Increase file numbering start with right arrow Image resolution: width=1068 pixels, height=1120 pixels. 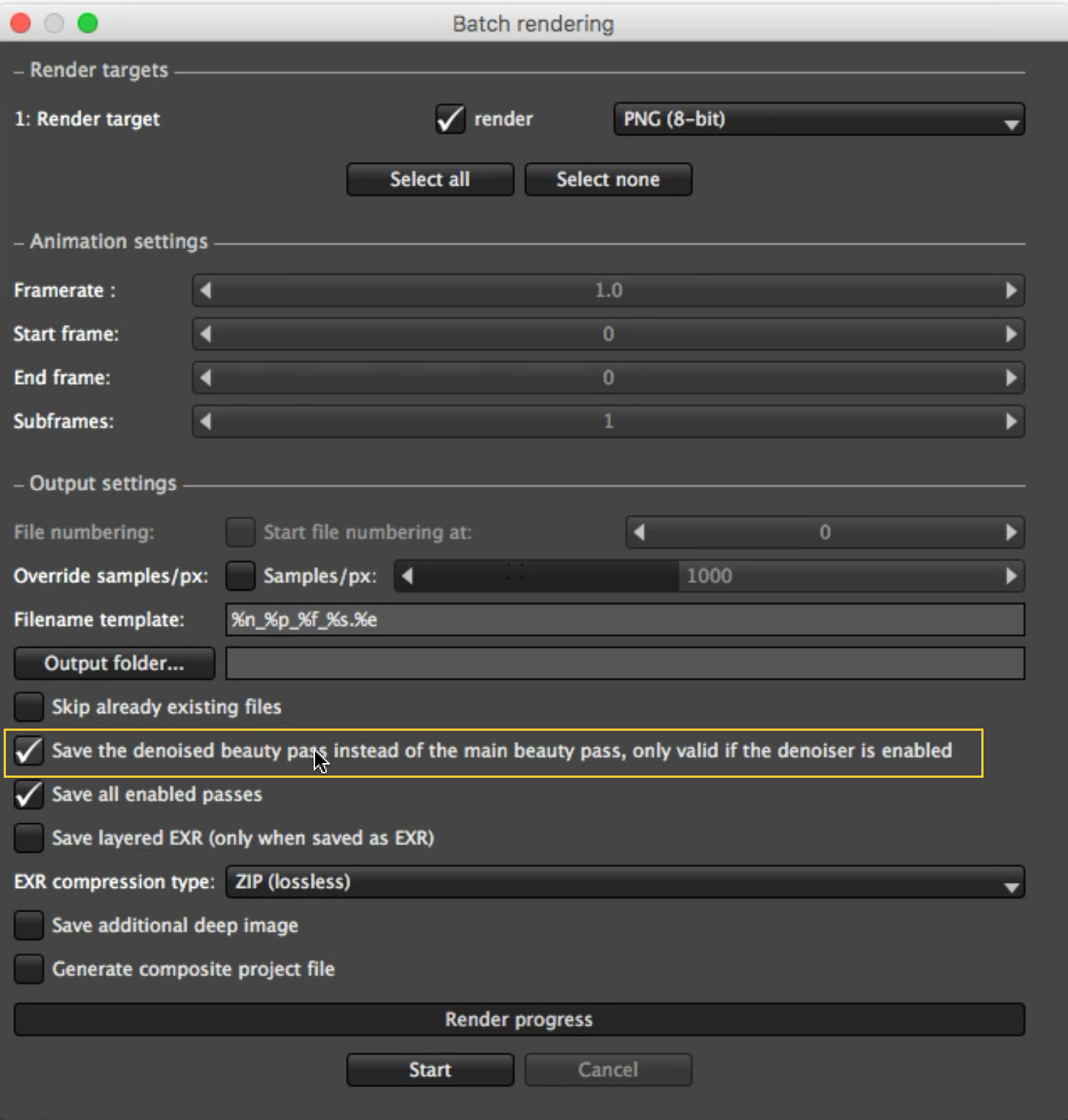1011,532
